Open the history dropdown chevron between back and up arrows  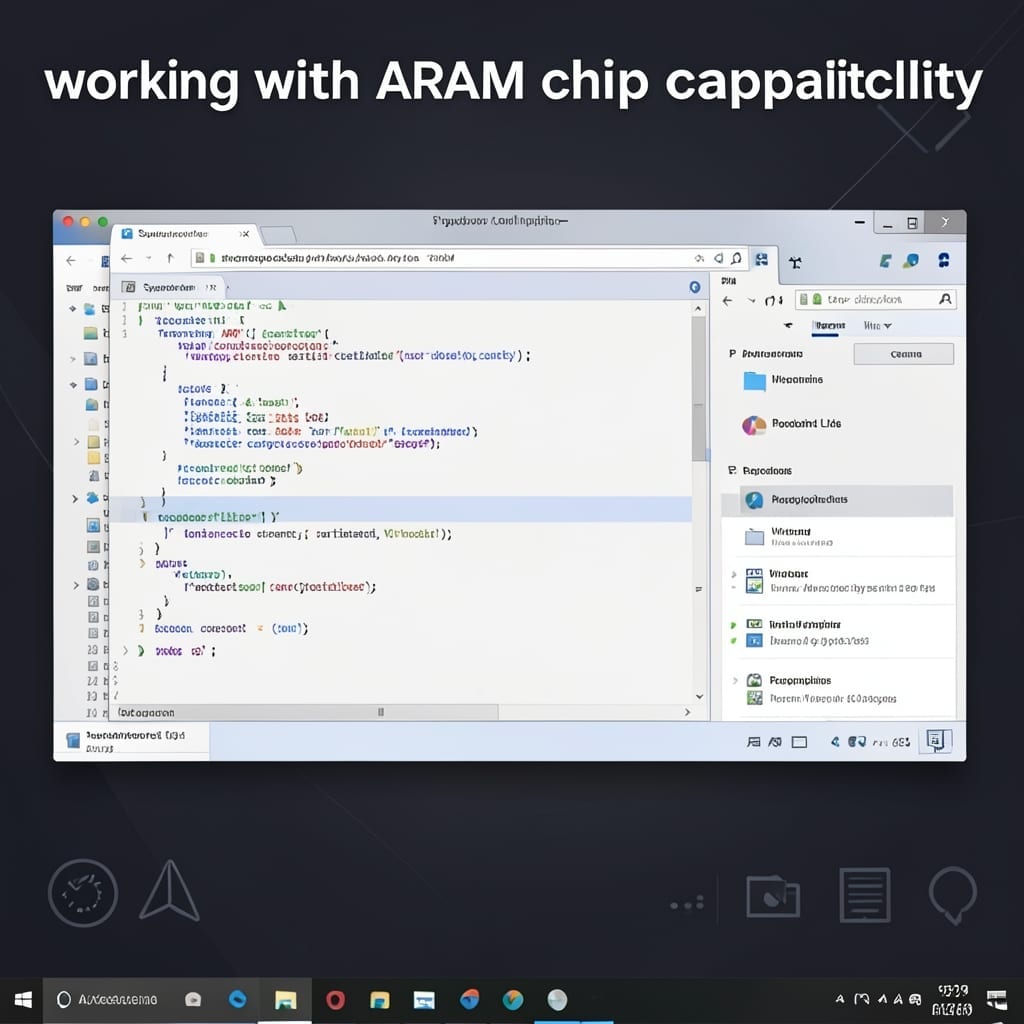click(x=149, y=259)
